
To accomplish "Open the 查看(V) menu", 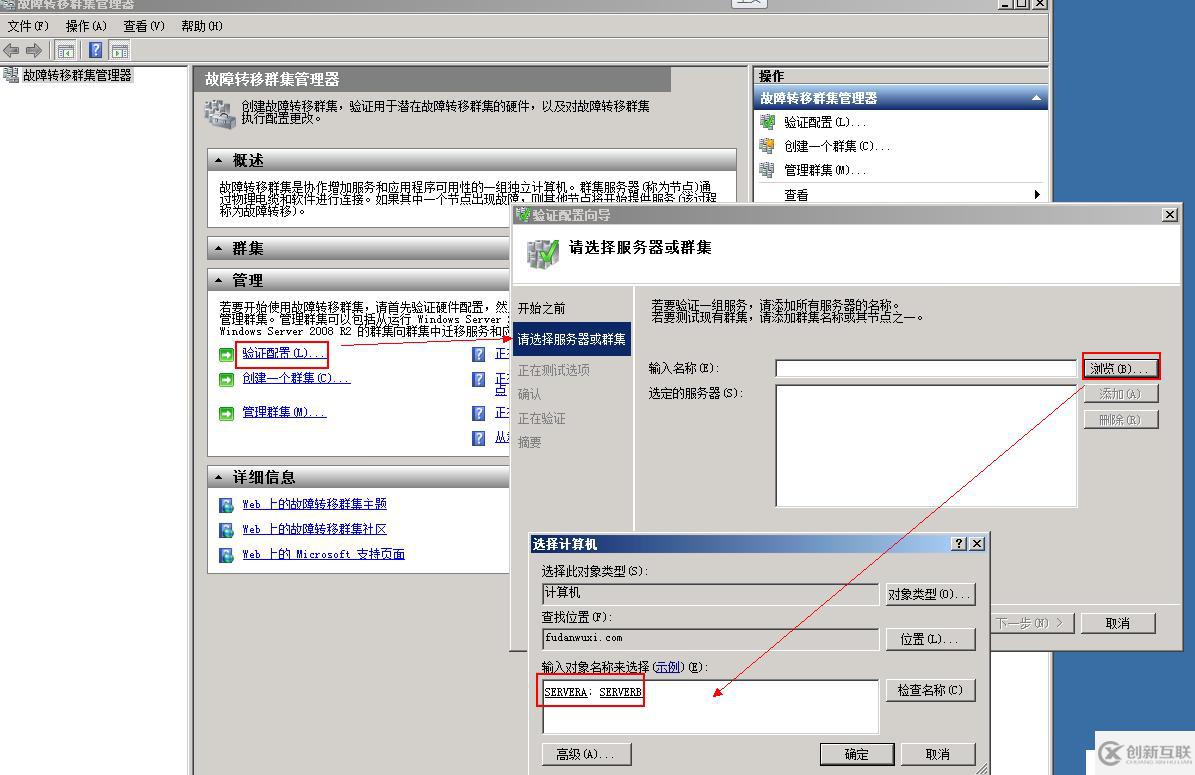I will coord(144,26).
